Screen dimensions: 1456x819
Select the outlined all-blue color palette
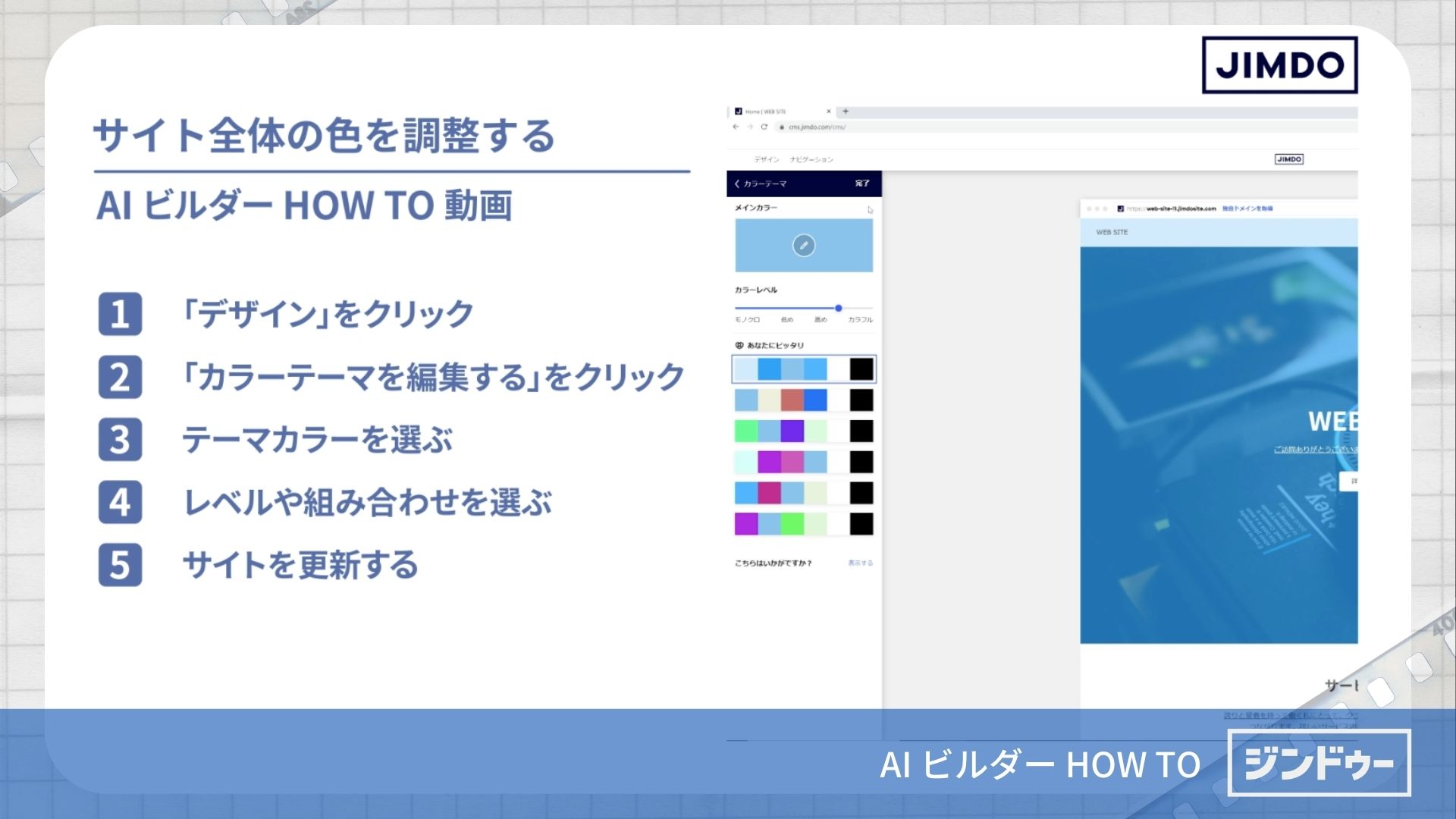pos(804,369)
